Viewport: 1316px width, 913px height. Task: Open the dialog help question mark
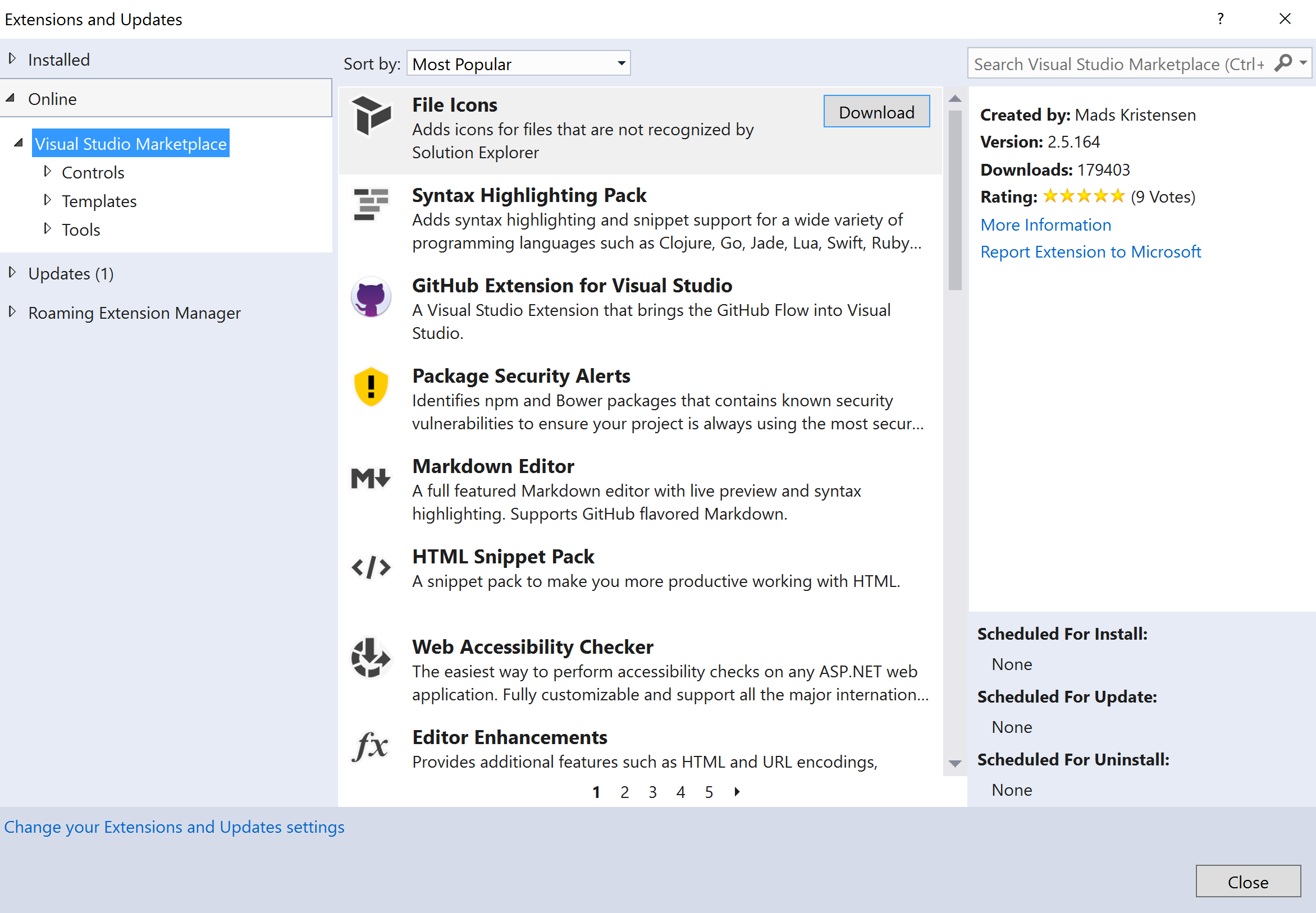coord(1221,19)
